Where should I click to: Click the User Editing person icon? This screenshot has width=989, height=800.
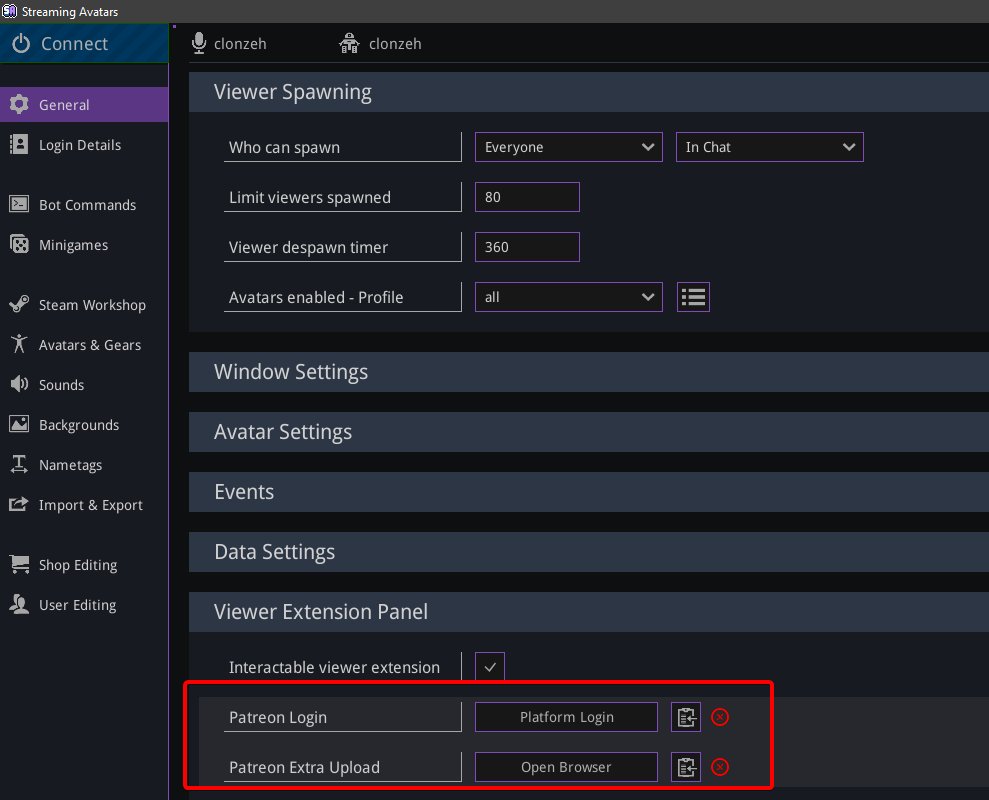pos(19,604)
